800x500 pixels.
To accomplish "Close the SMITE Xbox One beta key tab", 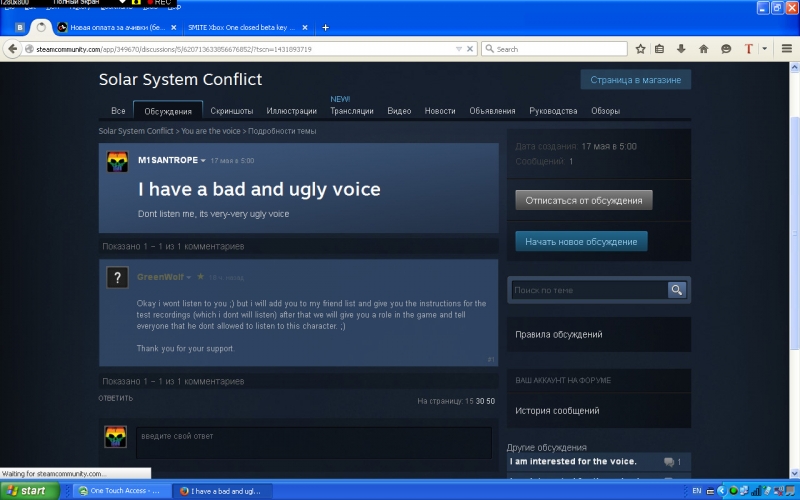I will (305, 28).
